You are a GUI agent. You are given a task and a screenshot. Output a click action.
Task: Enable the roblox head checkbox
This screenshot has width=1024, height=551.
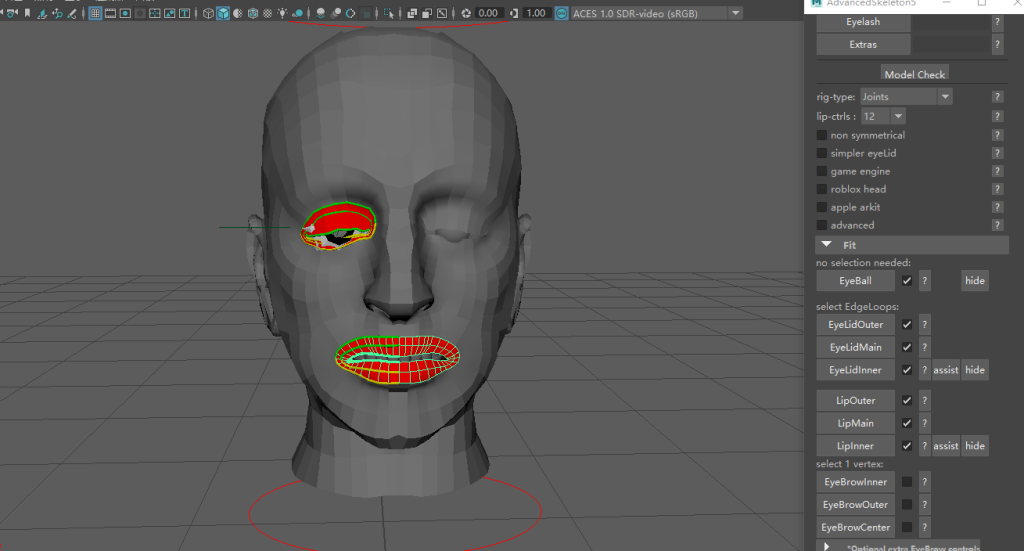pos(822,189)
